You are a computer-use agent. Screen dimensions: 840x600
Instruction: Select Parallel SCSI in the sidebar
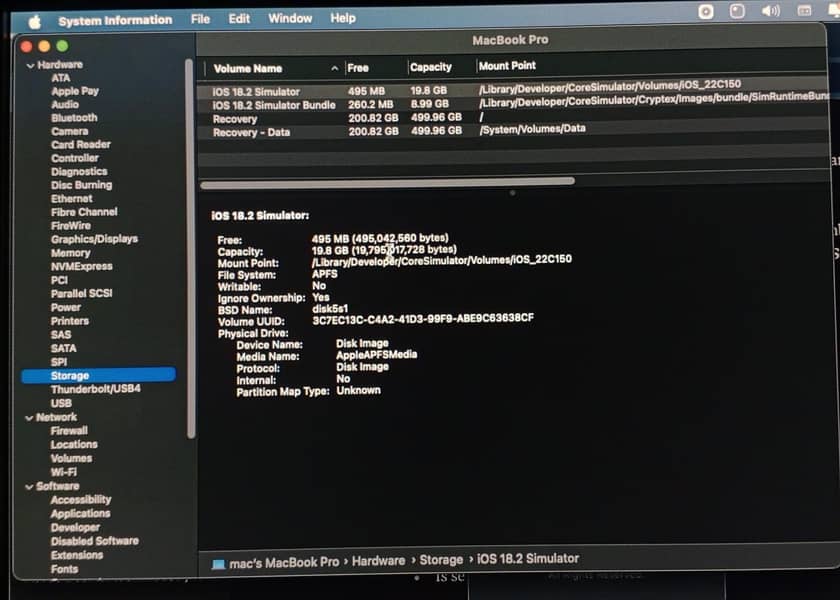[81, 294]
